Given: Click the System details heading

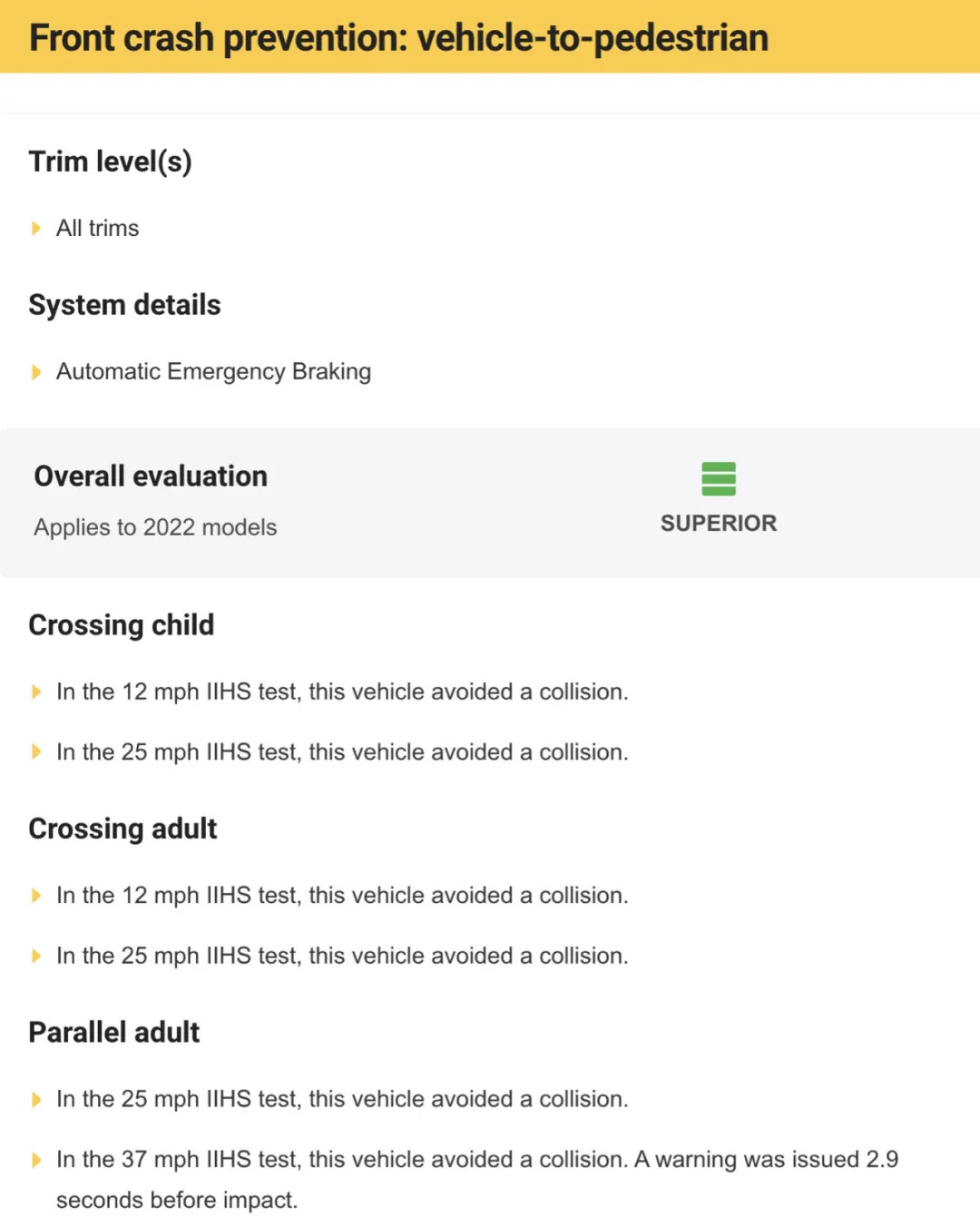Looking at the screenshot, I should point(124,305).
